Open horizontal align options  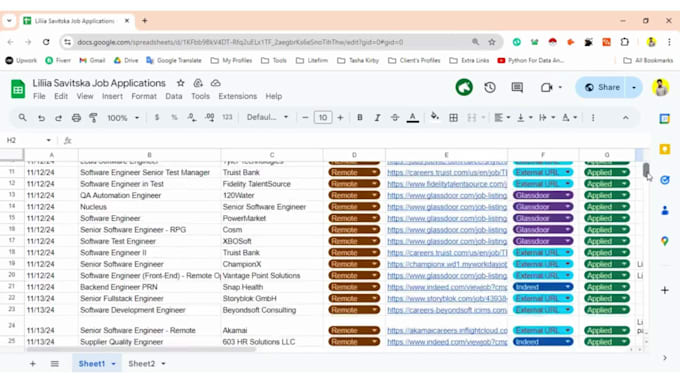[502, 118]
